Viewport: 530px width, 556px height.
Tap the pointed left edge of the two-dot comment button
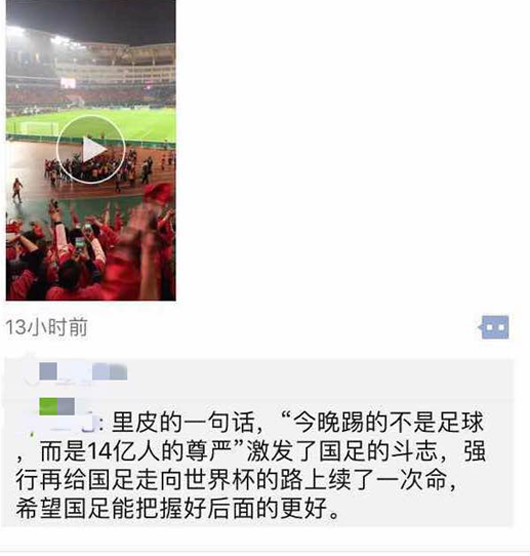point(480,327)
